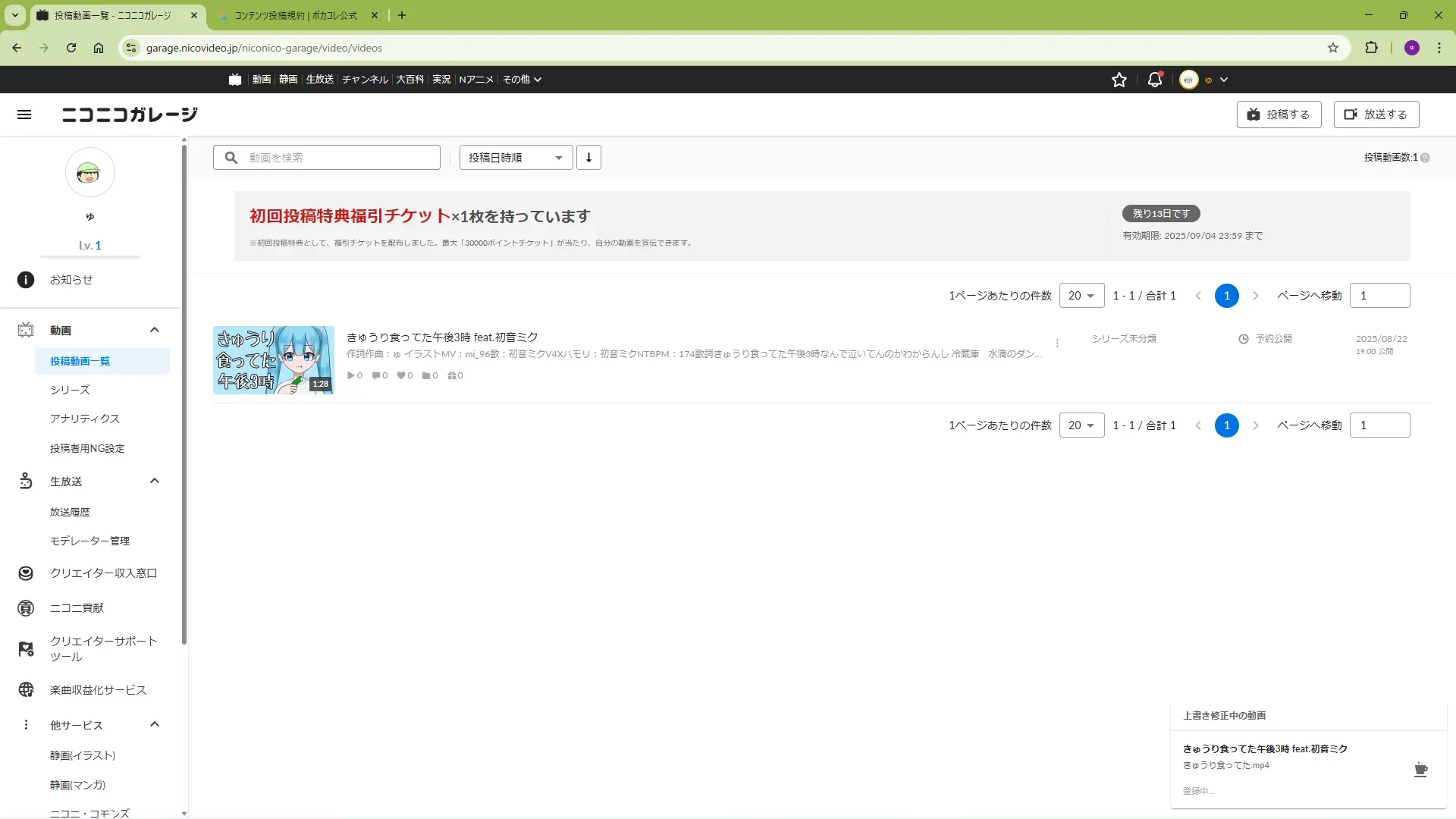1456x819 pixels.
Task: Expand the その他 menu in the top bar
Action: (x=522, y=80)
